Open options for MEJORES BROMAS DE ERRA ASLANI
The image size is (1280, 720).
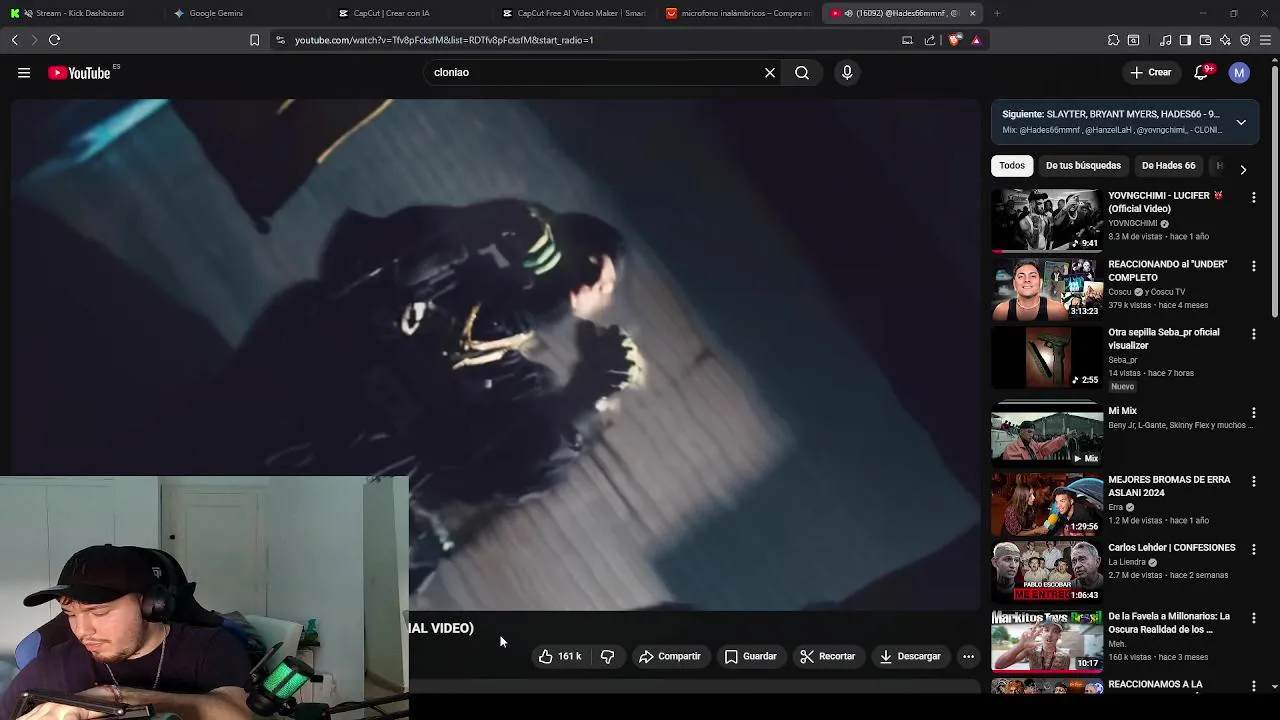tap(1254, 481)
